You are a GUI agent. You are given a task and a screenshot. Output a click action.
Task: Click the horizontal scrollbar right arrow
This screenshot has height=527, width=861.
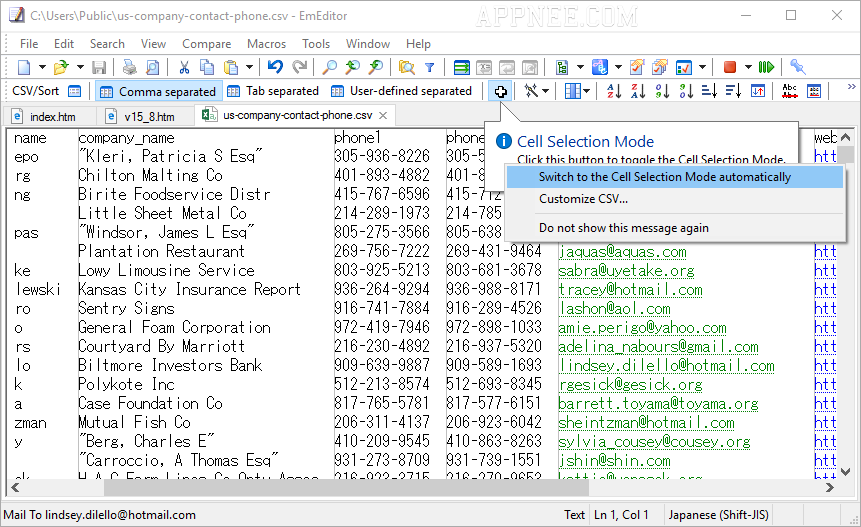[x=830, y=487]
